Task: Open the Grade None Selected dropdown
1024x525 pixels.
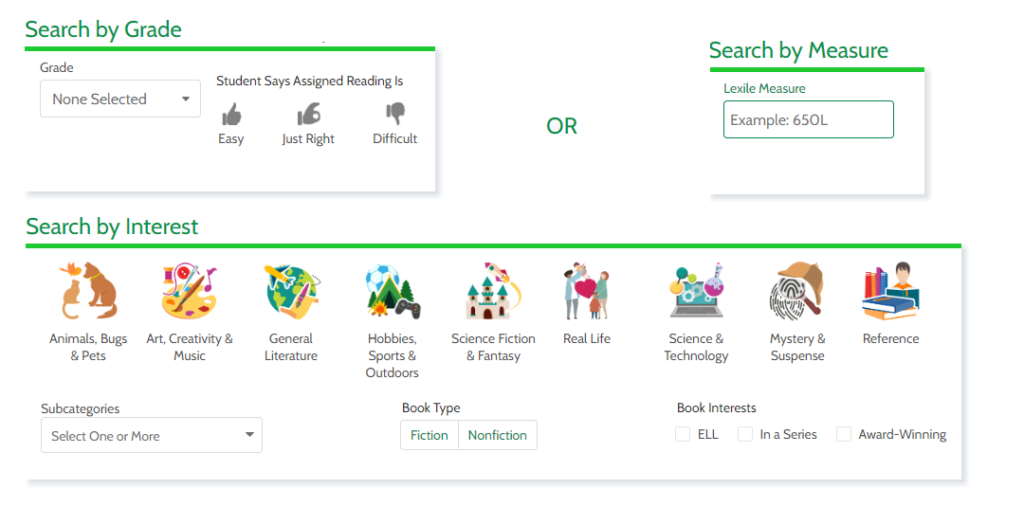Action: (x=120, y=99)
